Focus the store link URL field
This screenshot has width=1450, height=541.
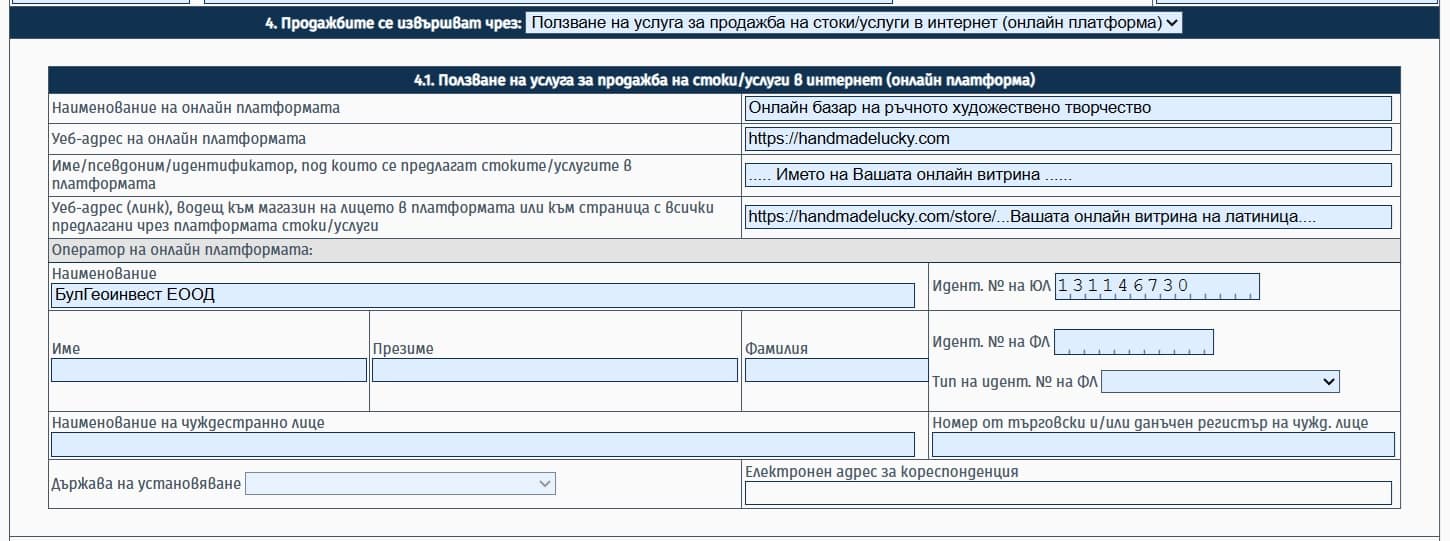(1068, 217)
